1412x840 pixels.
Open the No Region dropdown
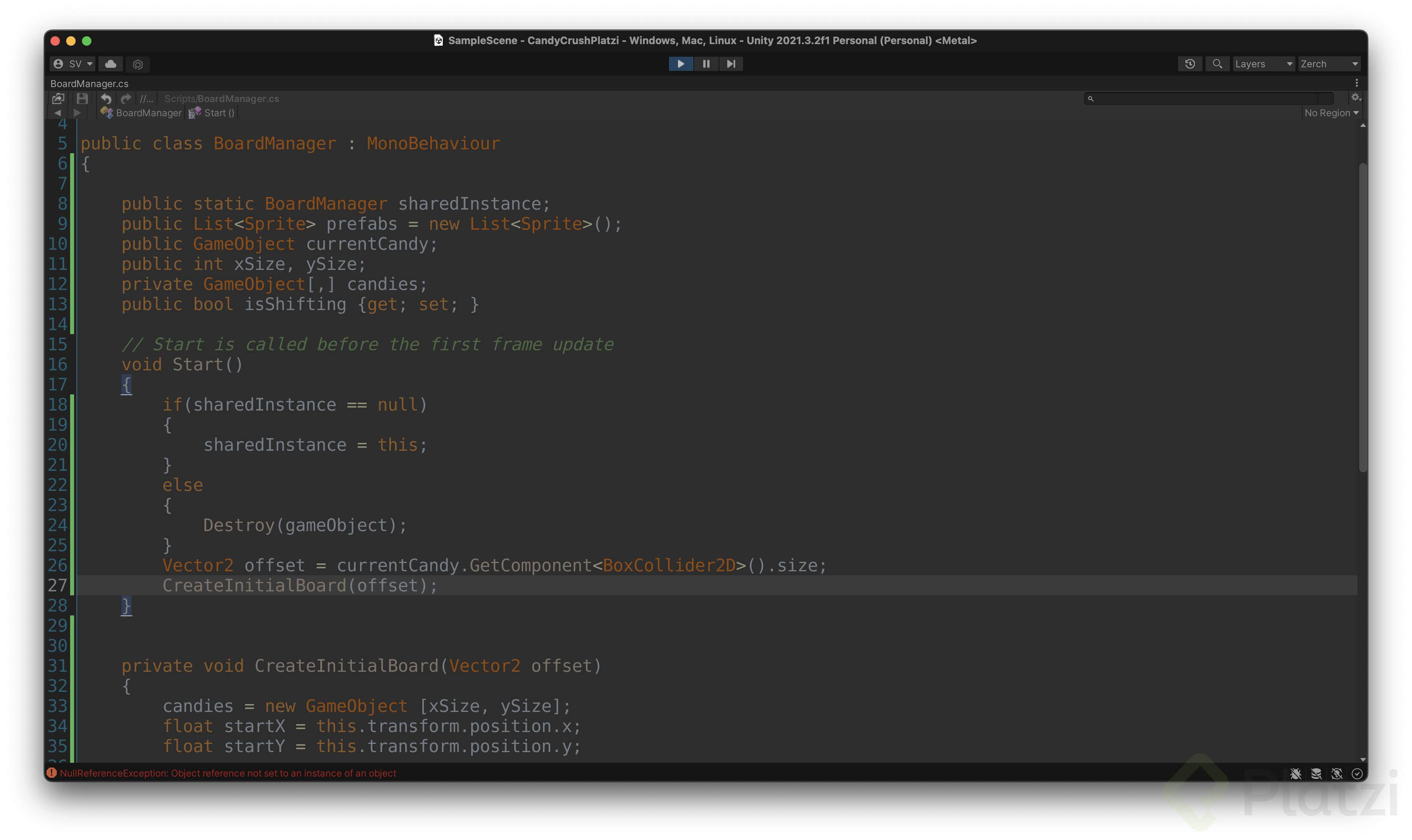[1330, 113]
